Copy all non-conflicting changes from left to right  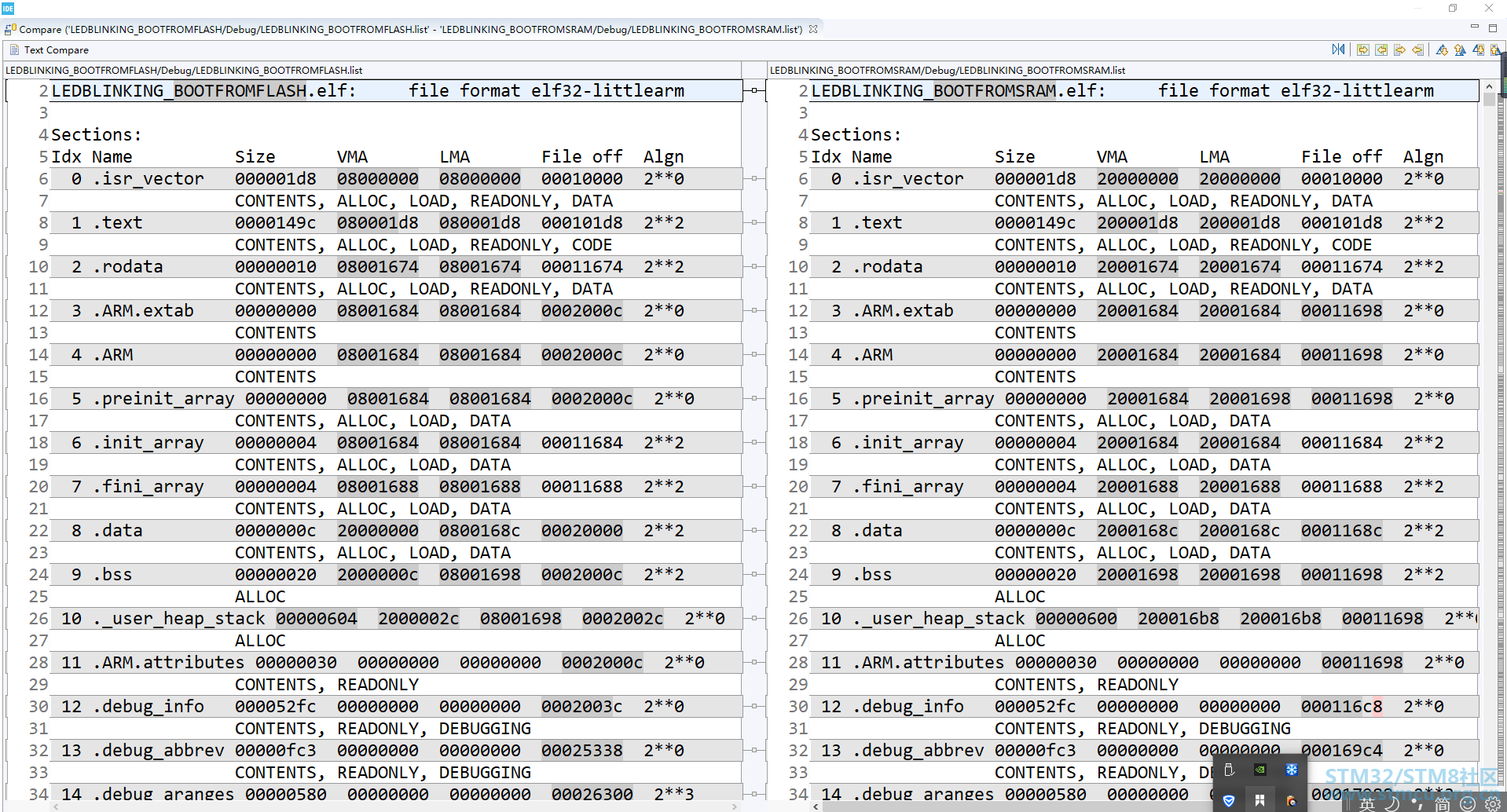[1363, 49]
